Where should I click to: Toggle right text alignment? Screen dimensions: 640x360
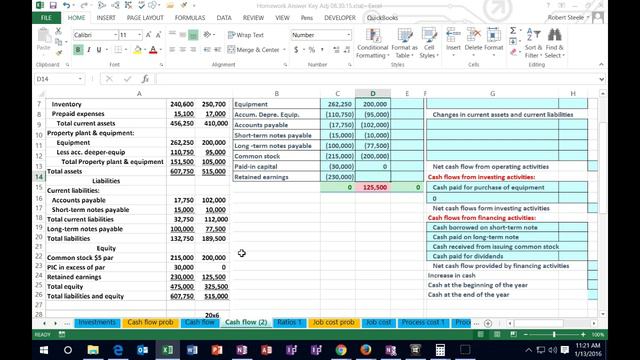[193, 50]
